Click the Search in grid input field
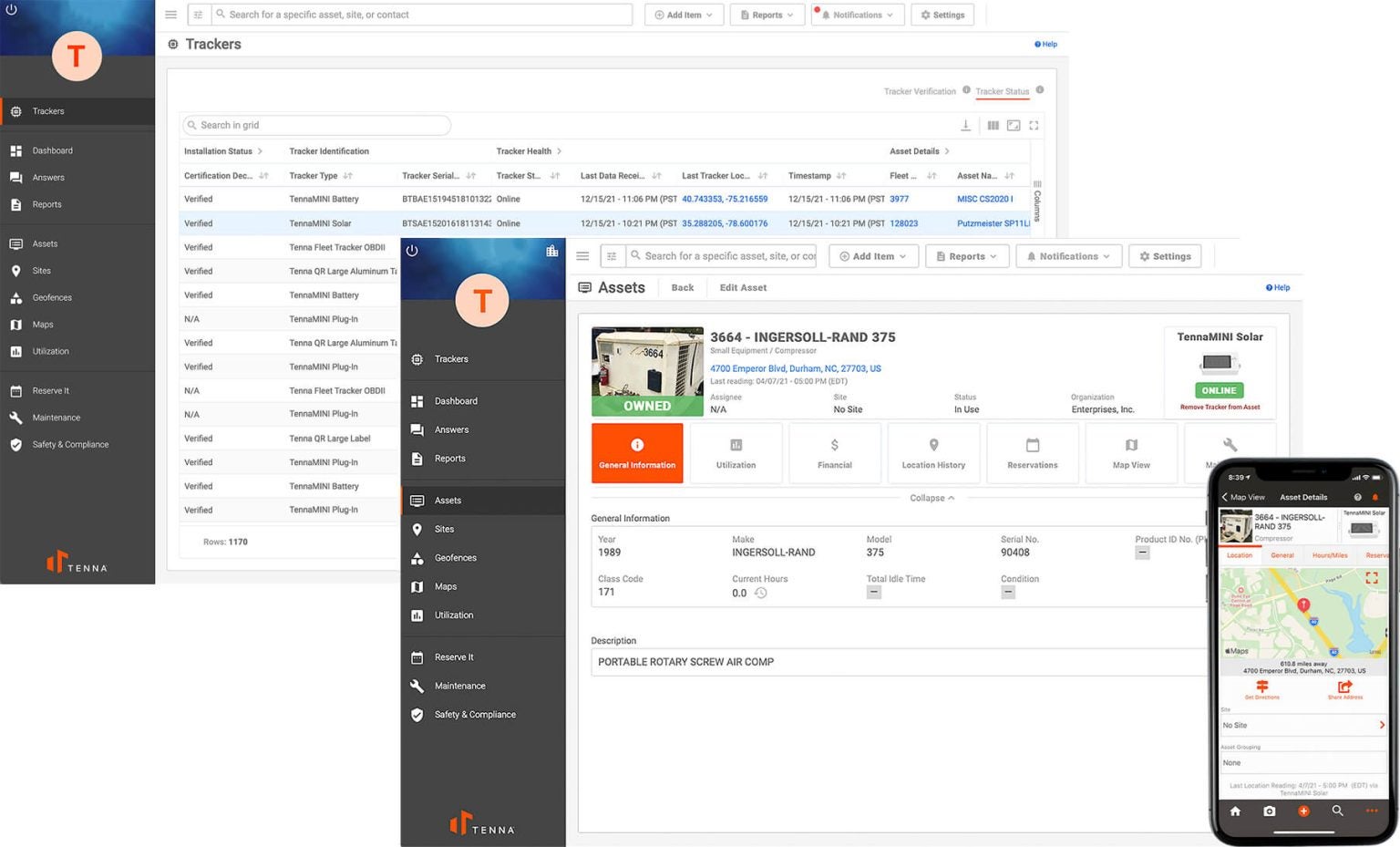Screen dimensions: 1400x847 point(314,125)
